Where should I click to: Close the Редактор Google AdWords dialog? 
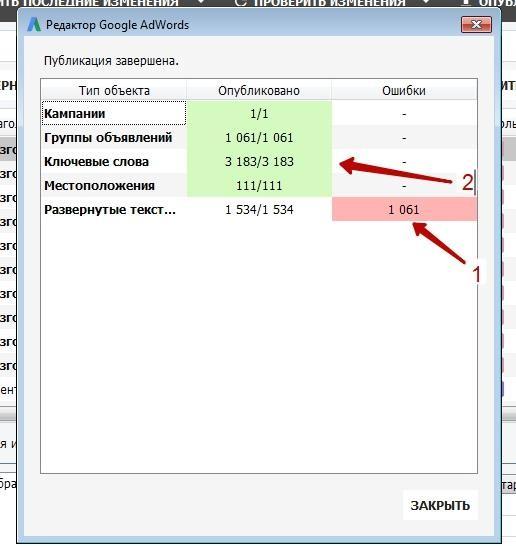point(476,25)
